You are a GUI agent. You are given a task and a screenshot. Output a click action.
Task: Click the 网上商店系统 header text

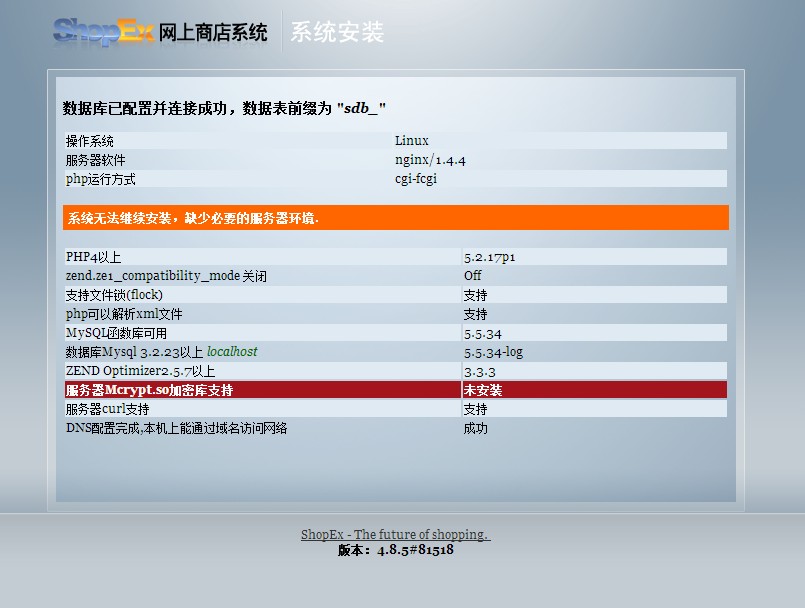click(213, 32)
